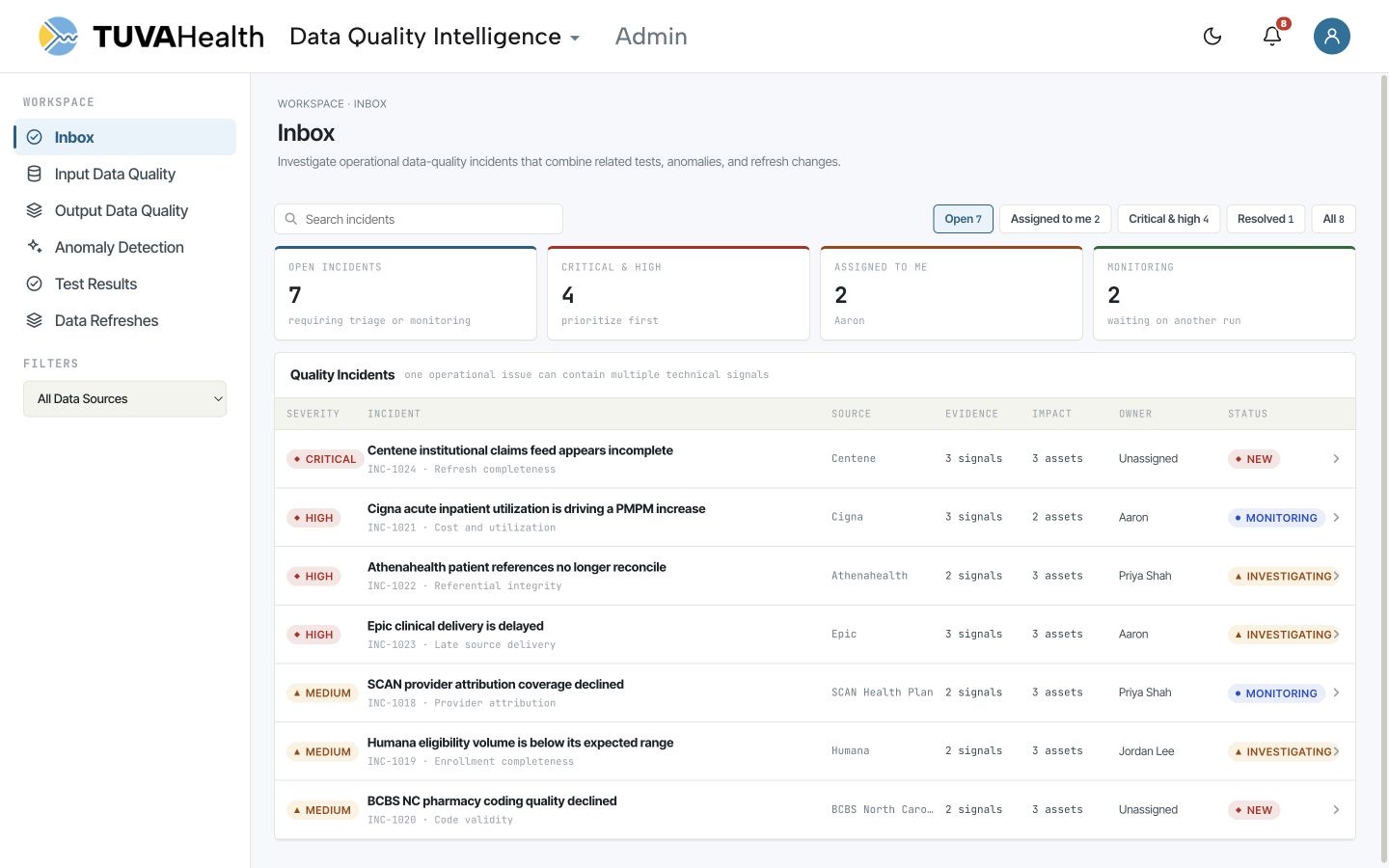Select the All 8 filter
This screenshot has width=1389, height=868.
click(1334, 219)
